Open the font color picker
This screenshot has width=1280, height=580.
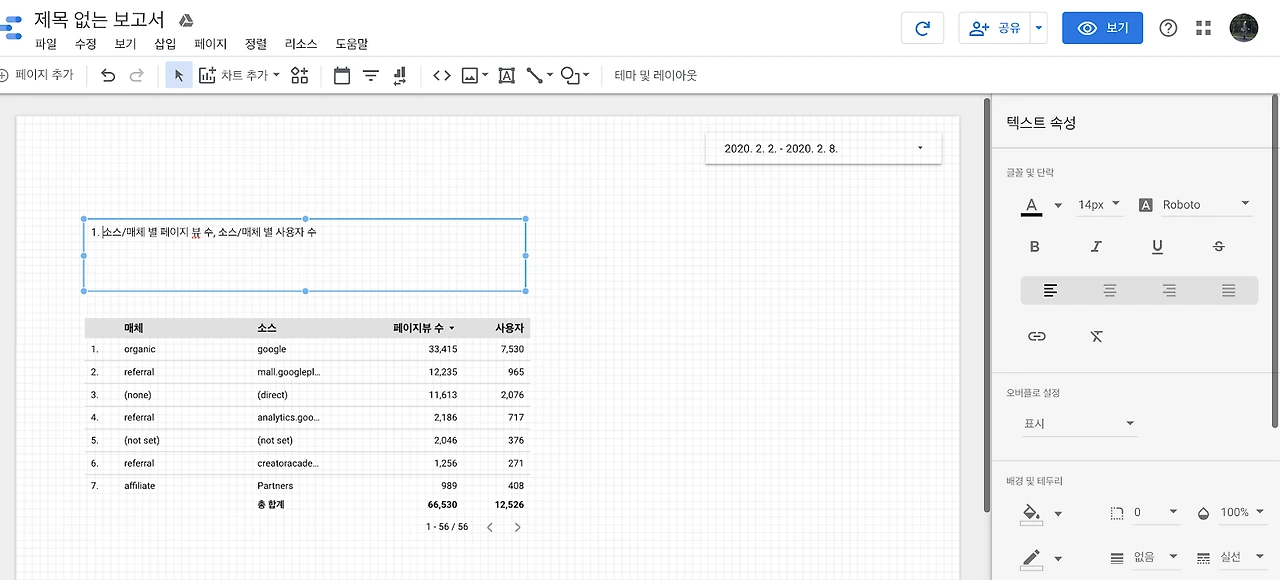[1040, 206]
